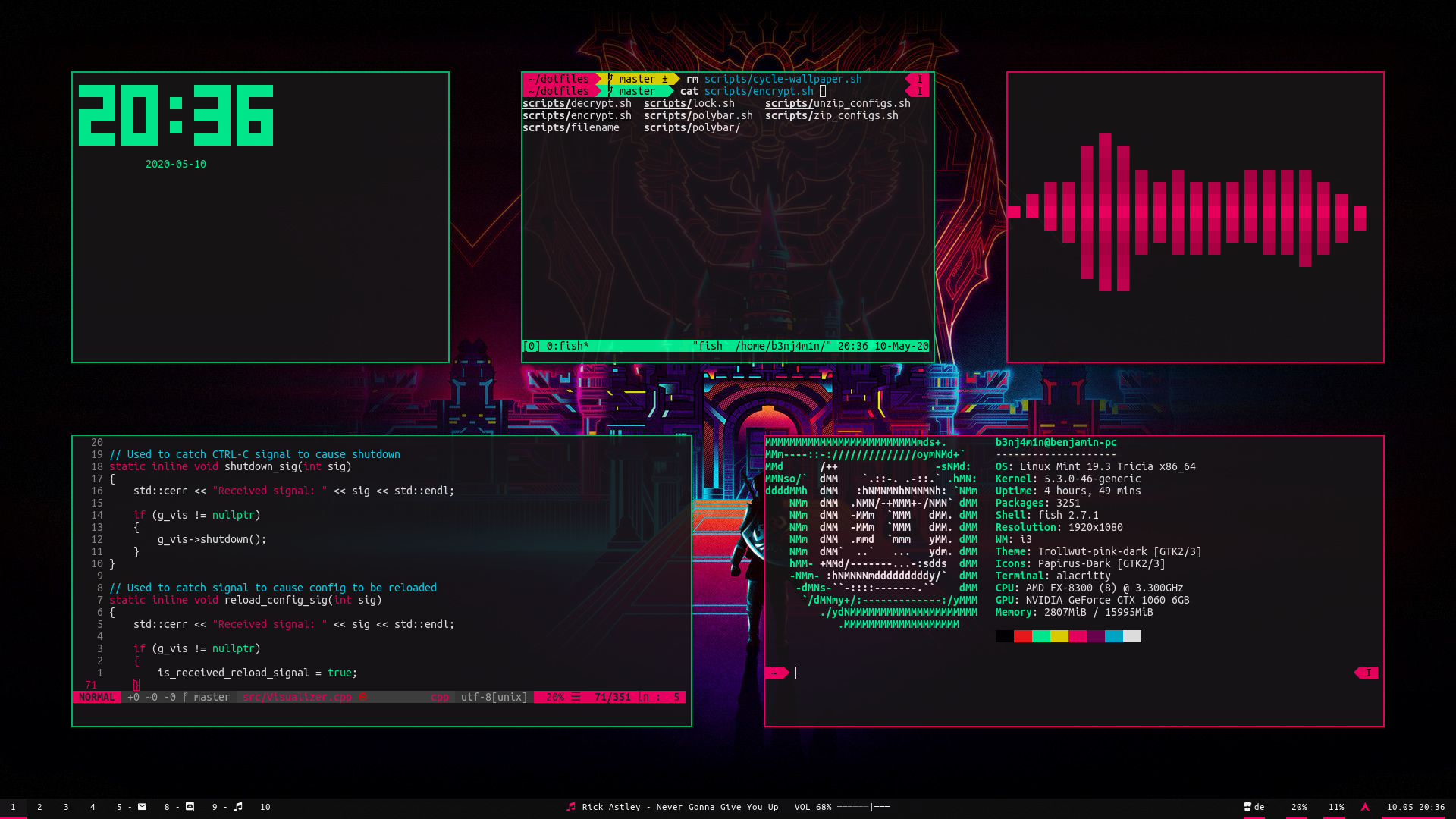Select scripts/filename in the completion list
The height and width of the screenshot is (819, 1456).
pyautogui.click(x=571, y=127)
